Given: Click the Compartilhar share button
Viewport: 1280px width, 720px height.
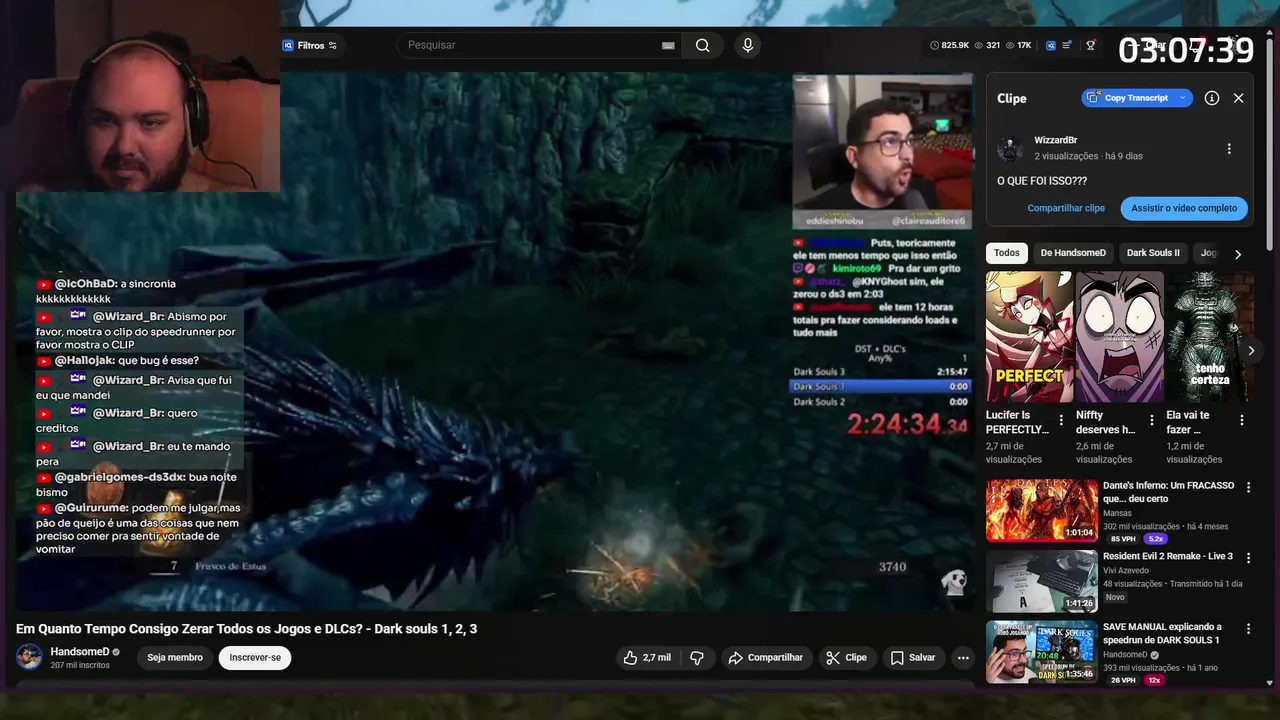Looking at the screenshot, I should [766, 658].
